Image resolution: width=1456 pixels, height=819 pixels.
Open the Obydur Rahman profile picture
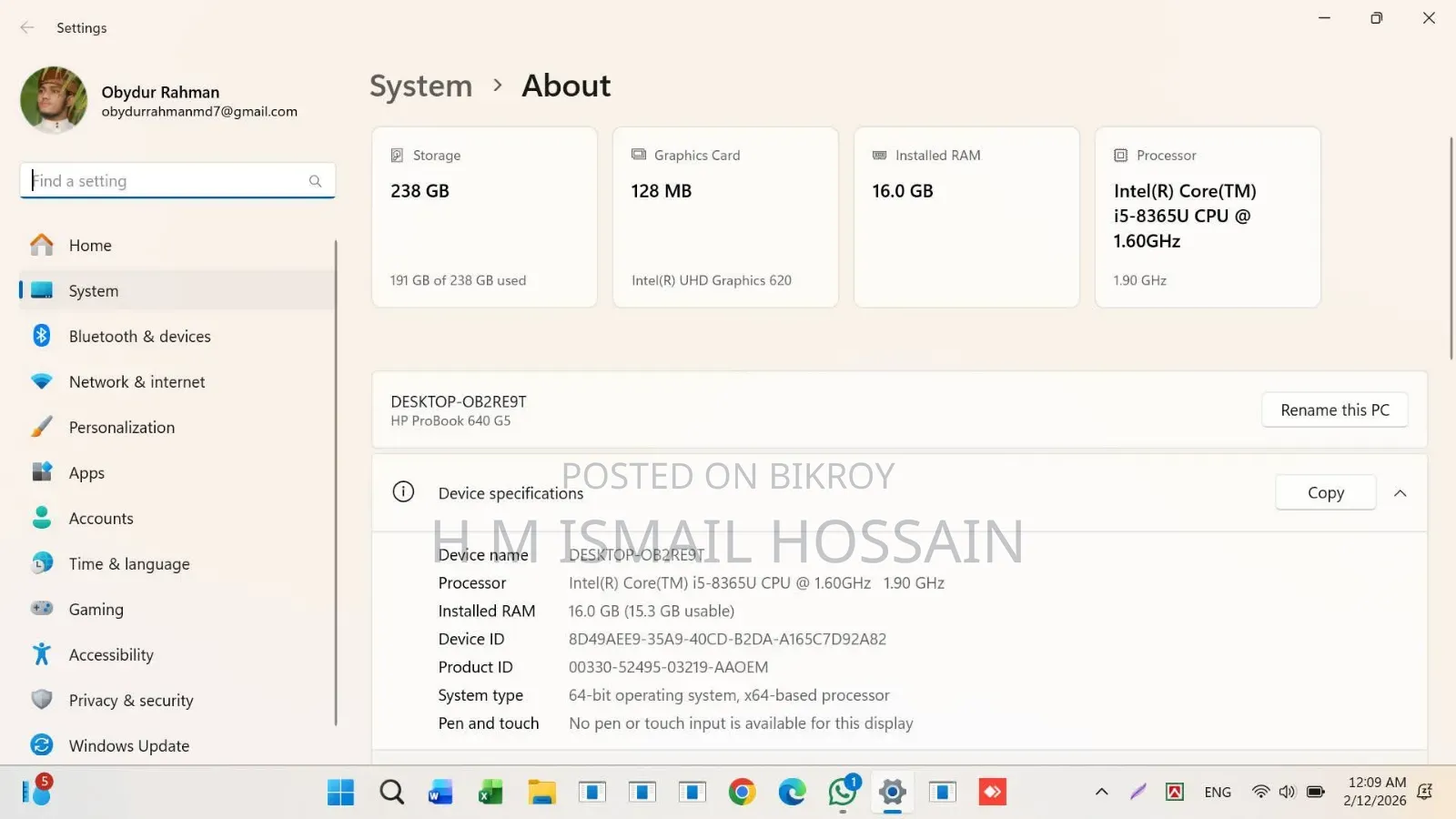(x=54, y=100)
